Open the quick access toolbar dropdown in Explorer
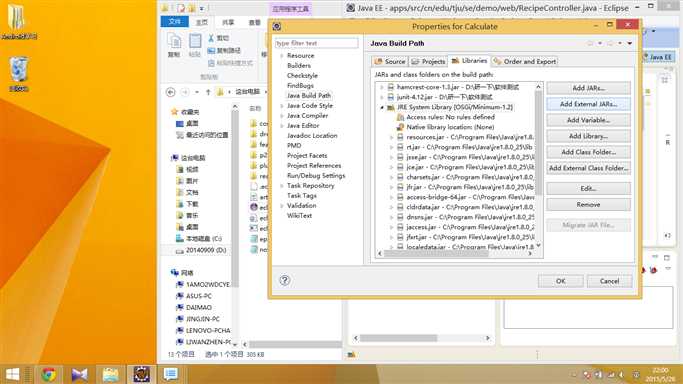683x384 pixels. [x=202, y=8]
